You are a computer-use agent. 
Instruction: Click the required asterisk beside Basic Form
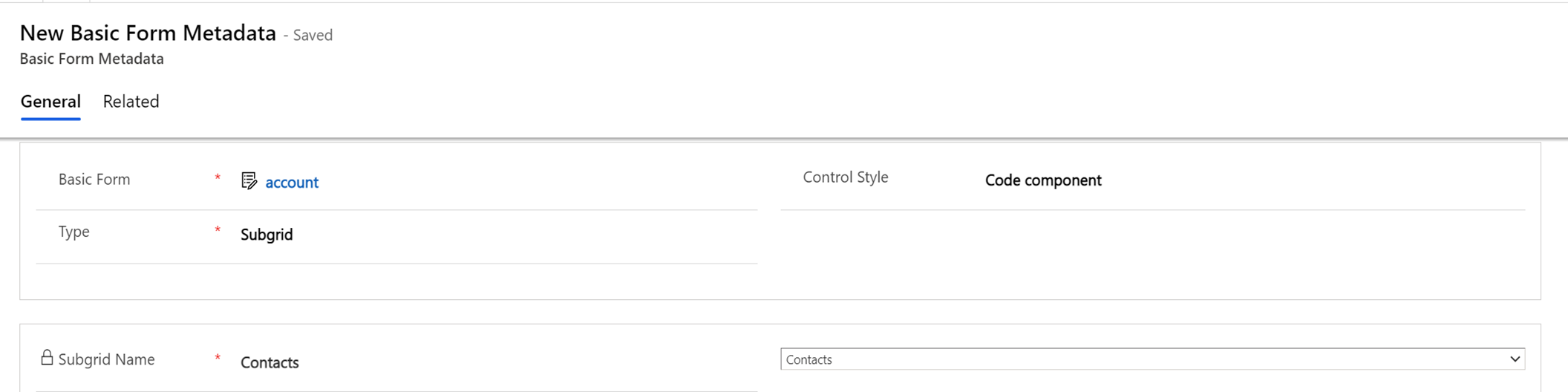pyautogui.click(x=218, y=178)
